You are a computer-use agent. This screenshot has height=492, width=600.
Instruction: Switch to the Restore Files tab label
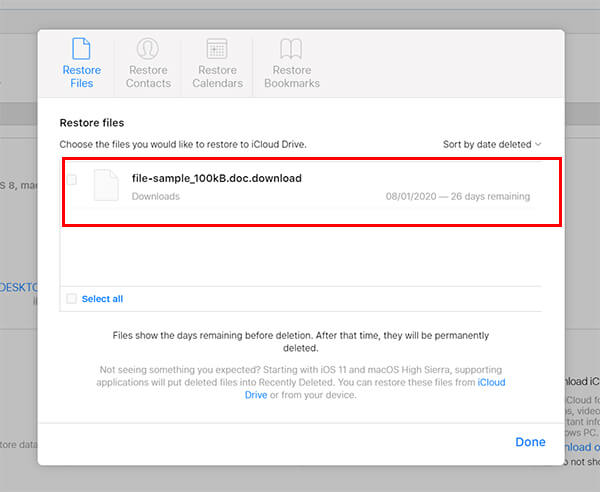(82, 77)
